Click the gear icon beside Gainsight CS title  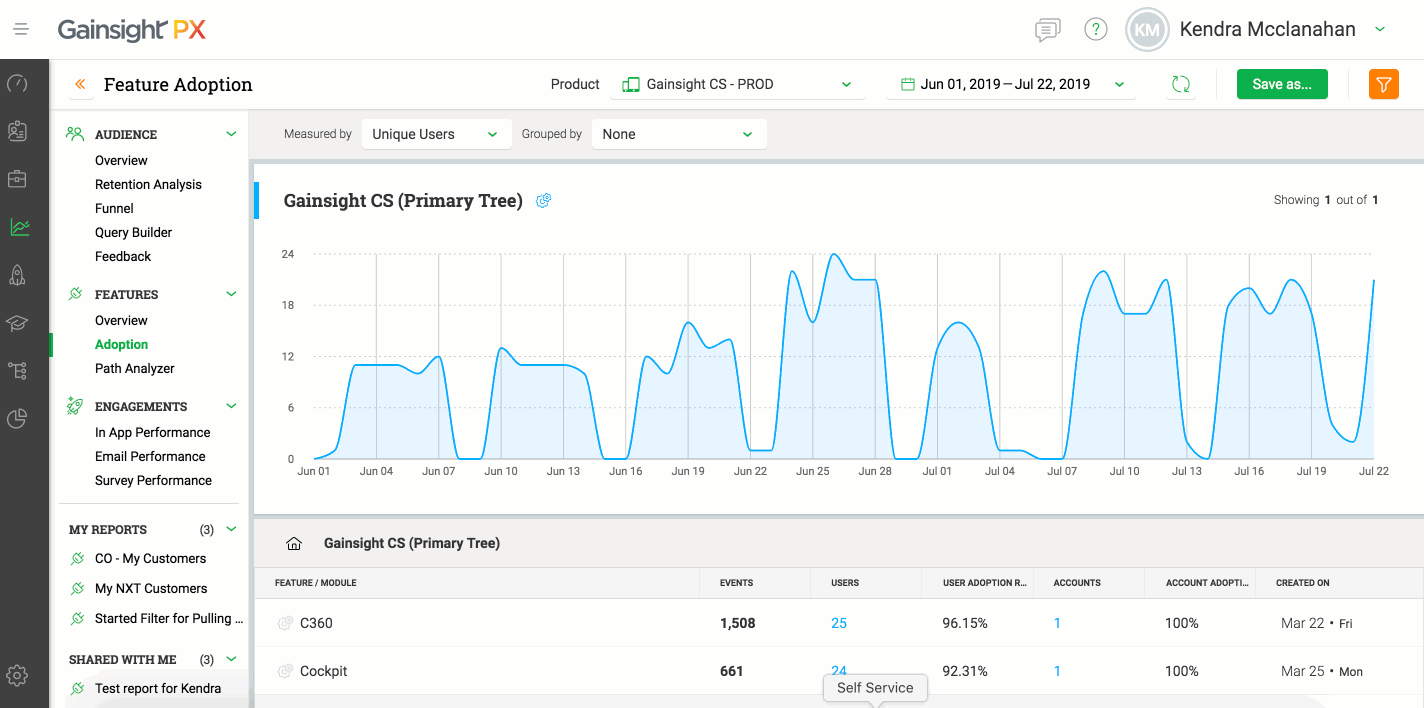[544, 201]
